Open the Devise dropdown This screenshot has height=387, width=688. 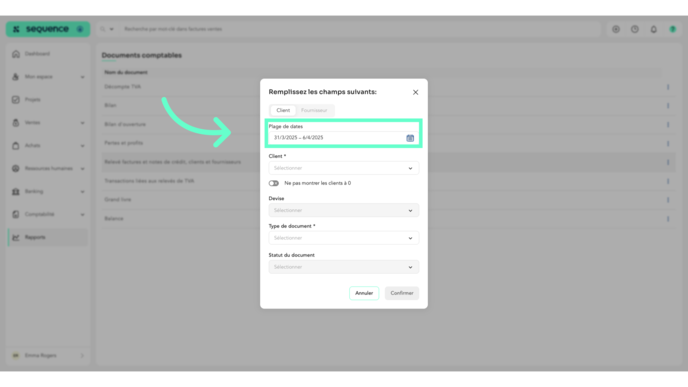coord(344,211)
